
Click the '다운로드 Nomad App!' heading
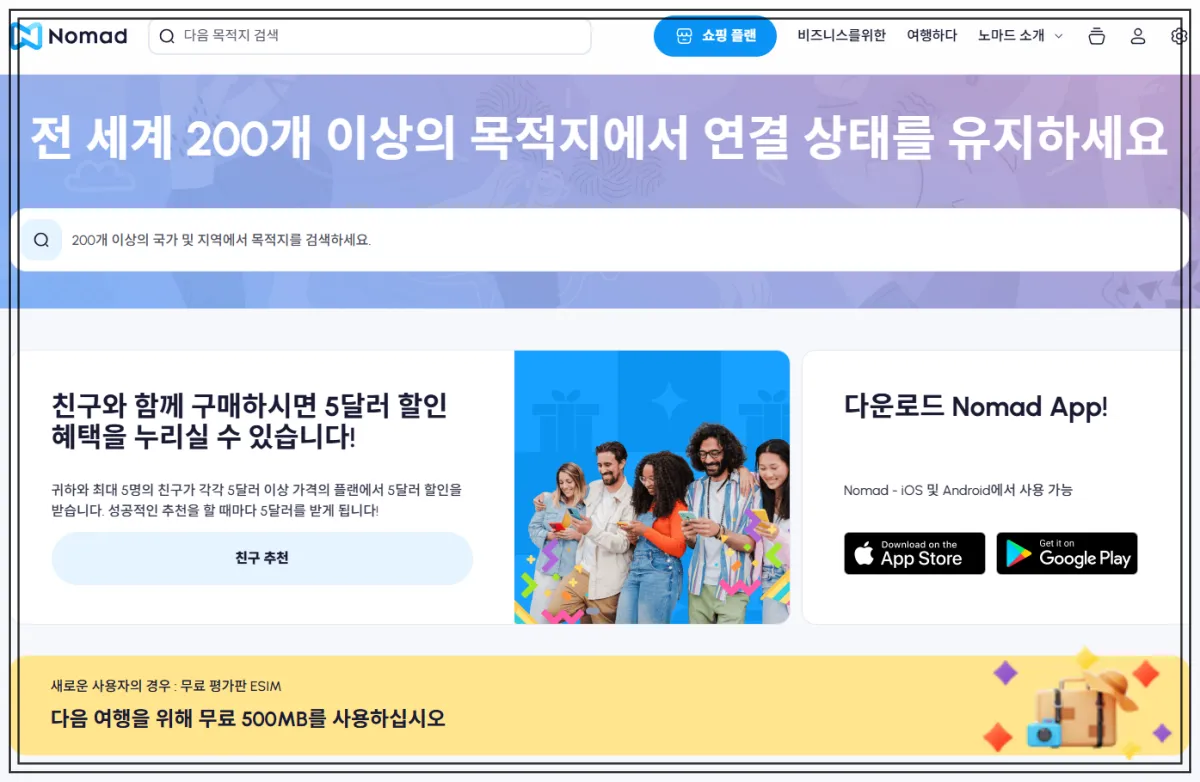976,406
